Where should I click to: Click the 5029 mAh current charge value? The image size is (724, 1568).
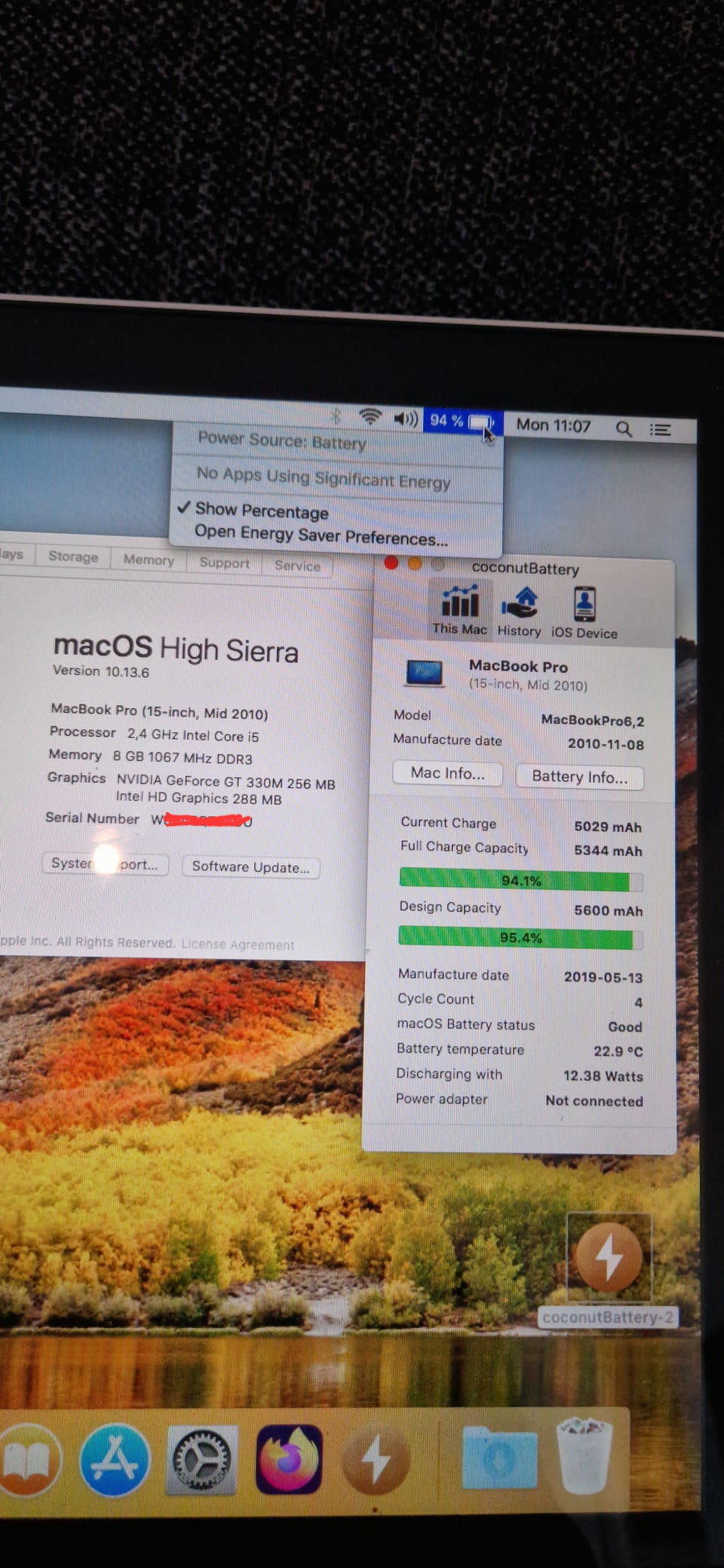tap(608, 827)
